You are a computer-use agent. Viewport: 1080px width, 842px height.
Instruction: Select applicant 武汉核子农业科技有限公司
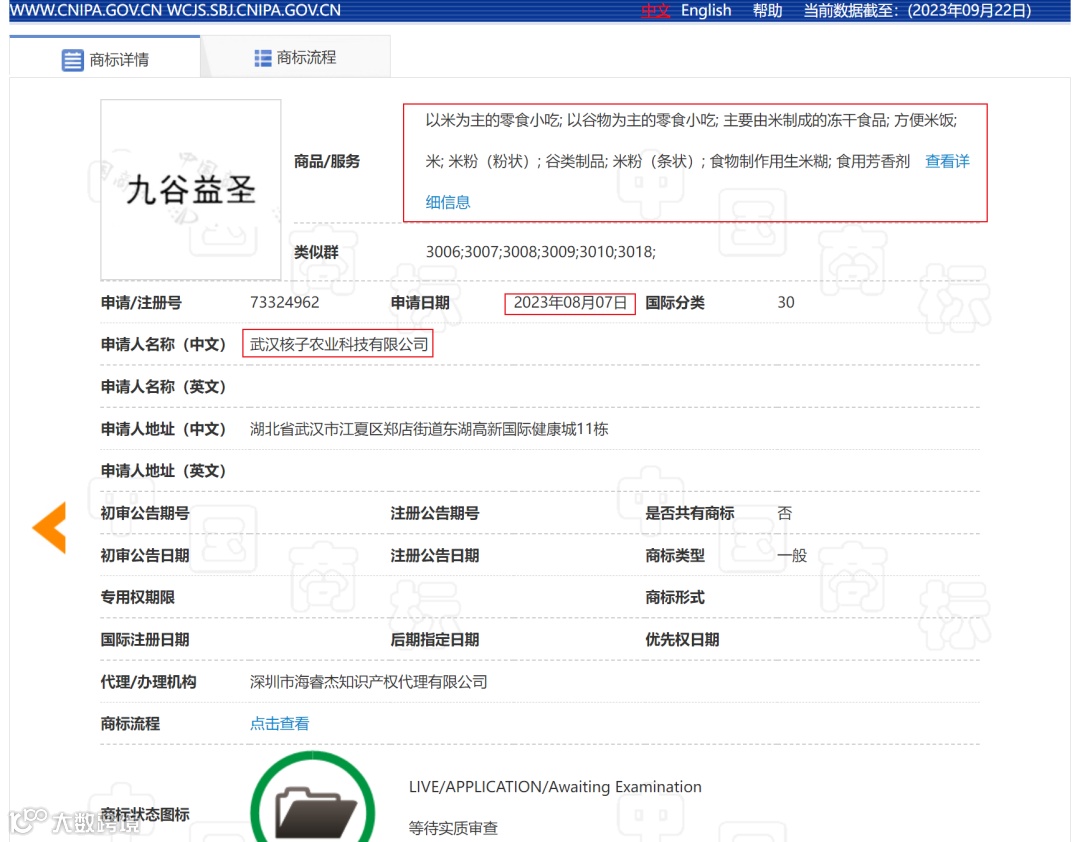click(339, 345)
